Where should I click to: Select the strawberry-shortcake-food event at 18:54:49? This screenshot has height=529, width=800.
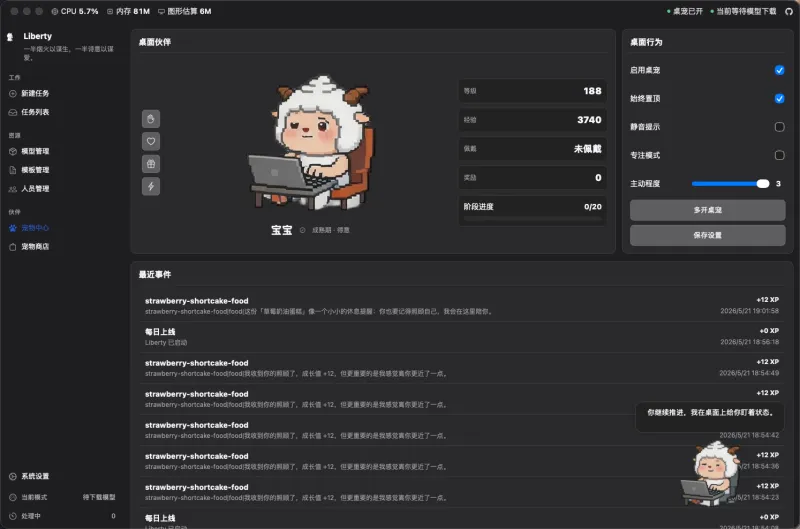pyautogui.click(x=461, y=368)
